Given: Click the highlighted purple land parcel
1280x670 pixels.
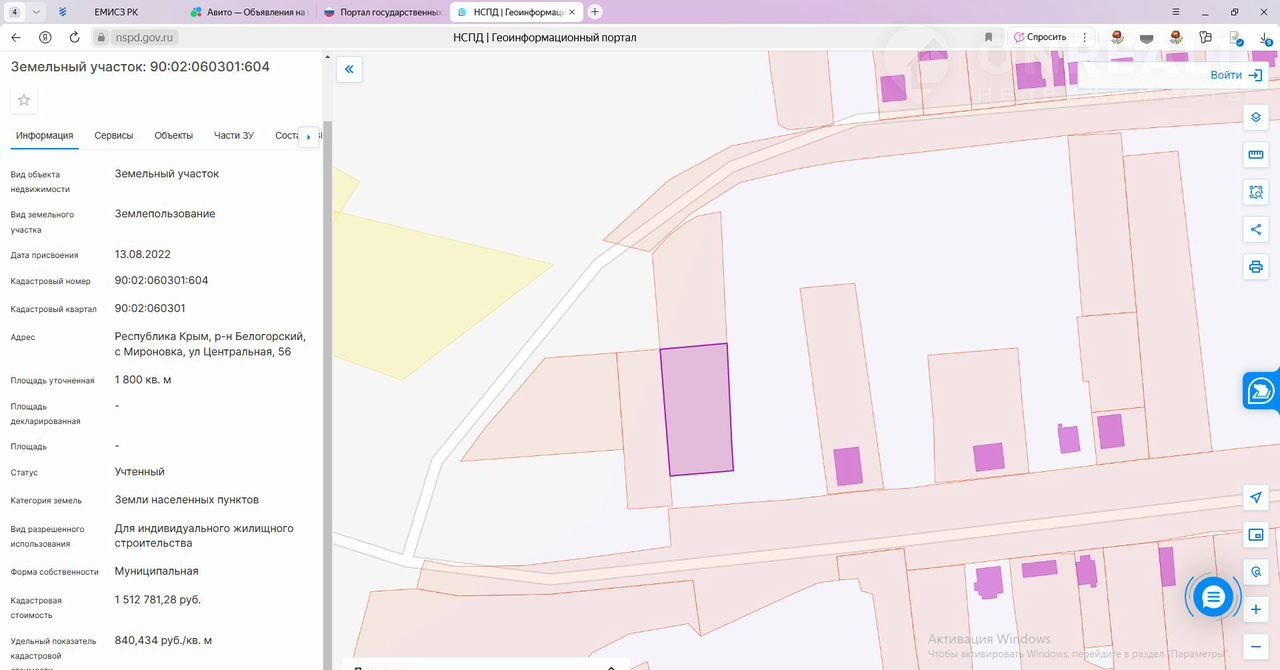Looking at the screenshot, I should pyautogui.click(x=697, y=409).
